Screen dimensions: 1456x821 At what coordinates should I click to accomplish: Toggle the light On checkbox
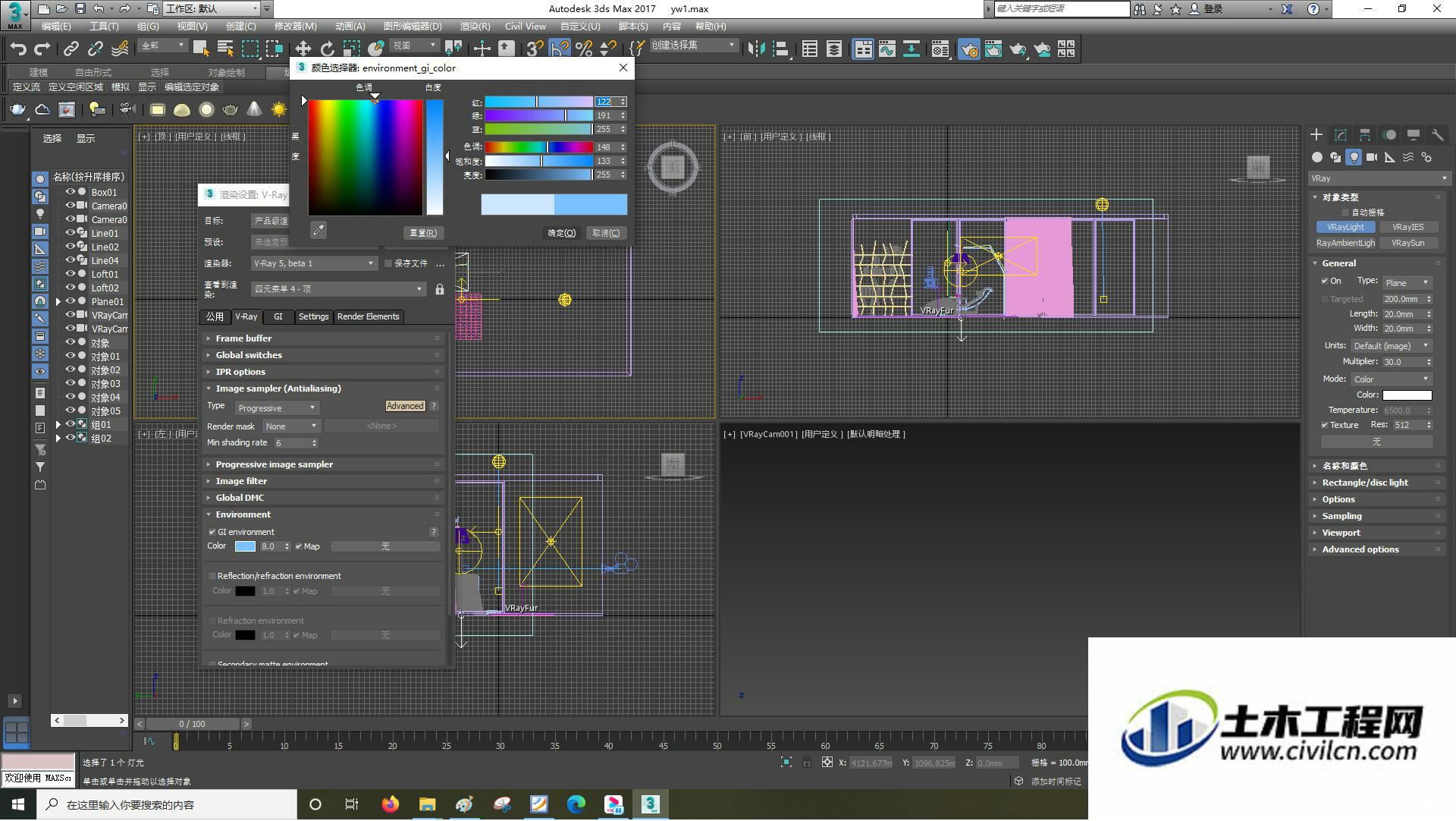(x=1325, y=281)
